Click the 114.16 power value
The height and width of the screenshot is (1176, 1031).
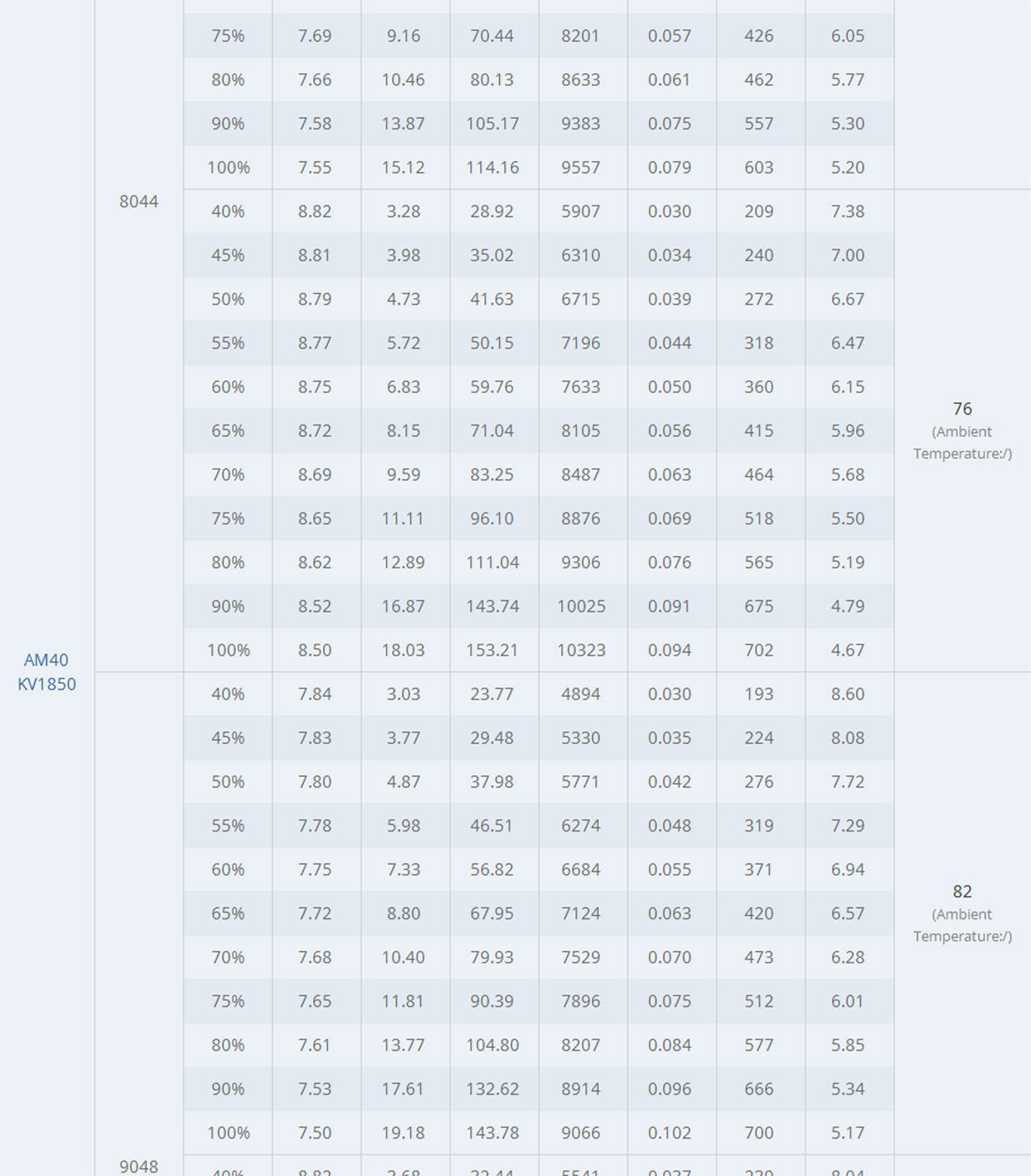pos(492,167)
